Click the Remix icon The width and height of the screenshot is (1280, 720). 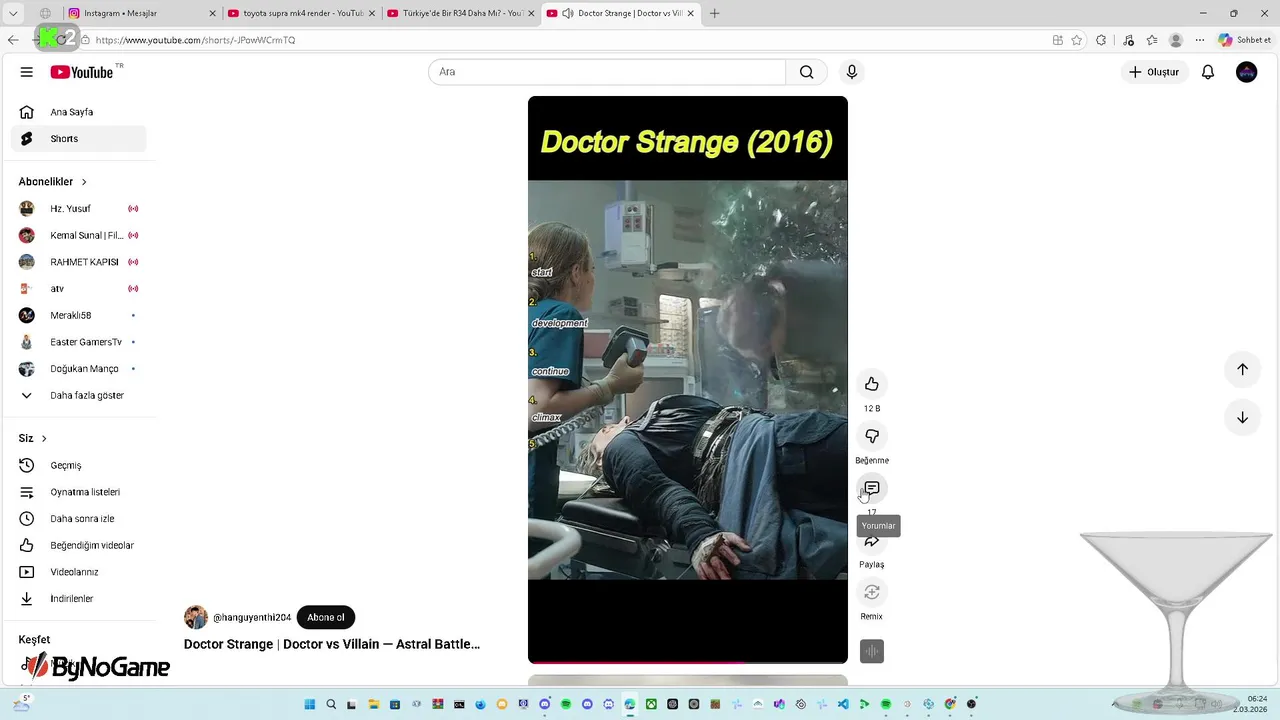click(872, 592)
